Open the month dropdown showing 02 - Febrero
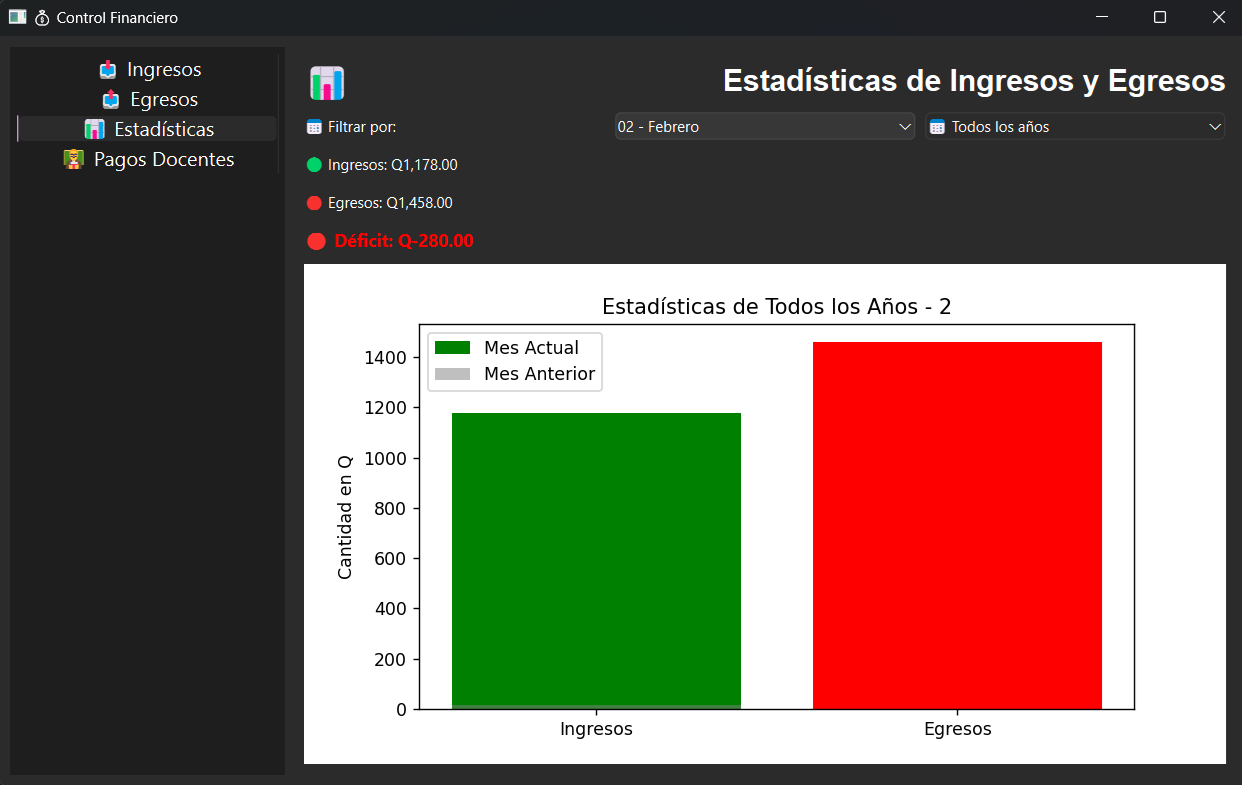Image resolution: width=1242 pixels, height=785 pixels. (764, 126)
